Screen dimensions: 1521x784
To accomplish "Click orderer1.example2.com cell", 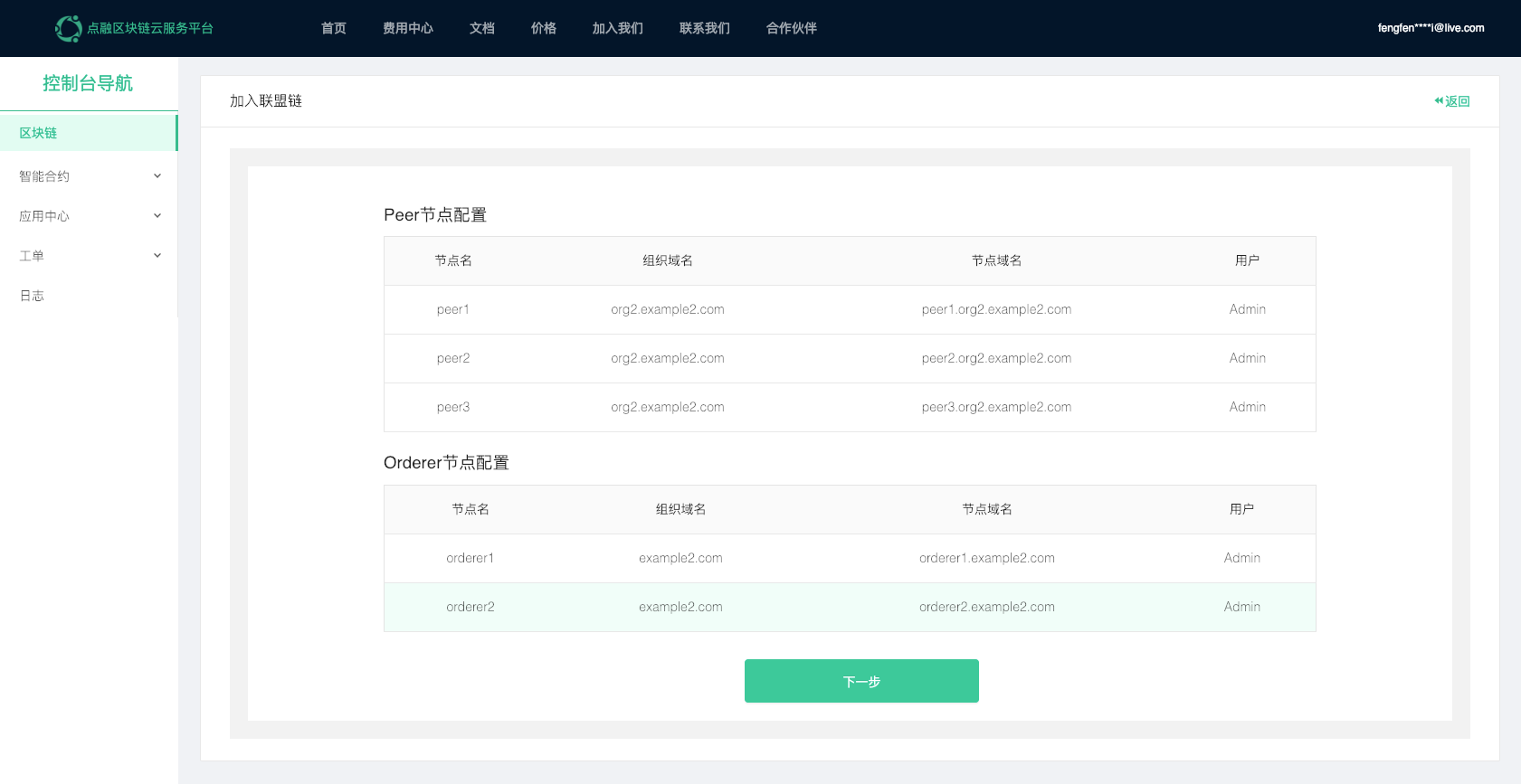I will pyautogui.click(x=987, y=558).
